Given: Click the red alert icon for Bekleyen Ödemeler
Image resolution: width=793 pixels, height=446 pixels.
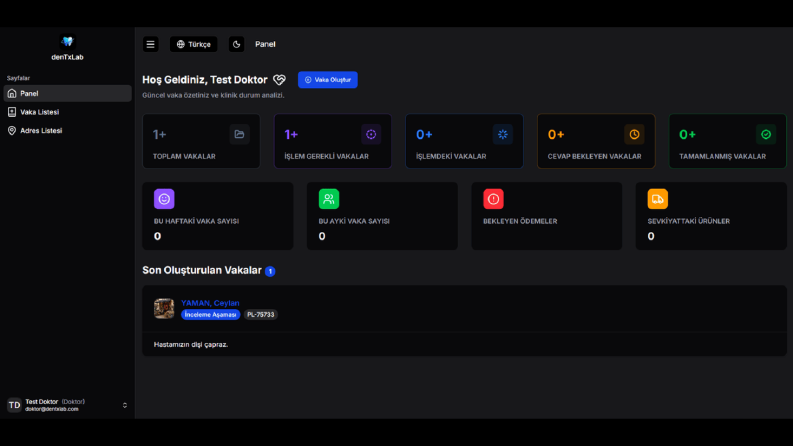Looking at the screenshot, I should [x=494, y=199].
